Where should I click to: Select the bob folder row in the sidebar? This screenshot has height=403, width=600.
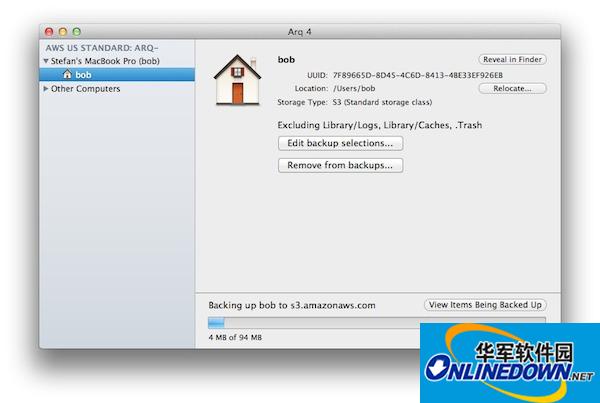click(117, 75)
